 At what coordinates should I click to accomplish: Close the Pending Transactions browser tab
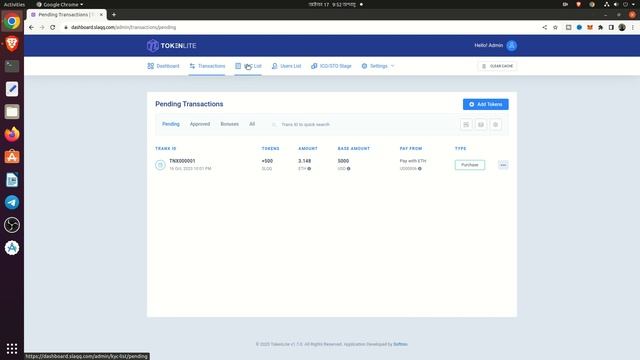(101, 15)
